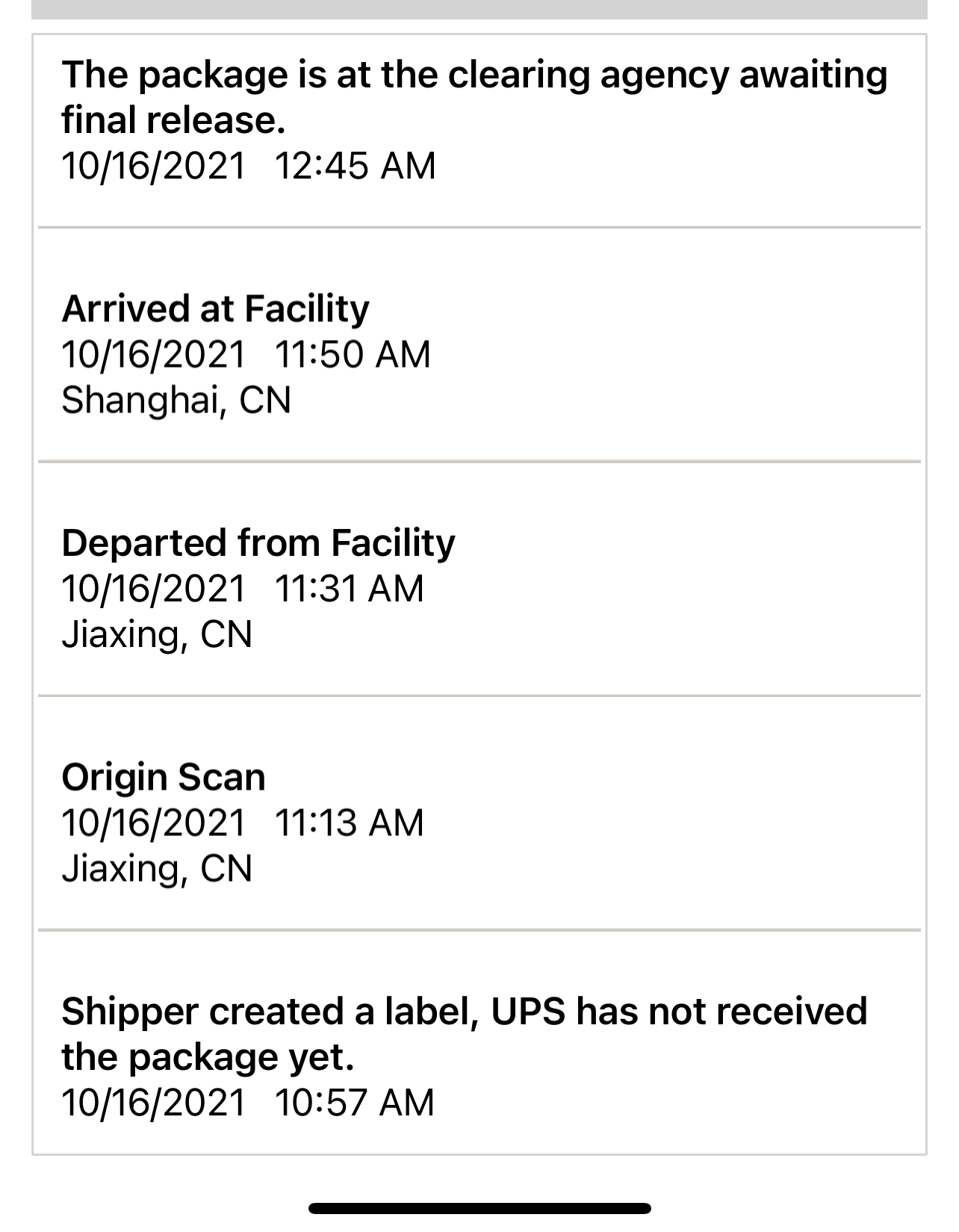Tap the clearing agency awaiting release message

(474, 97)
